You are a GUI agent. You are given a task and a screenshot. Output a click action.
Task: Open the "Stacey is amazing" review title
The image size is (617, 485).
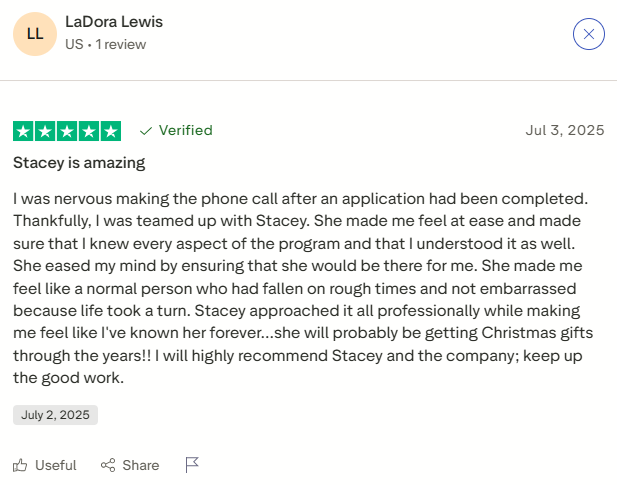pos(79,162)
